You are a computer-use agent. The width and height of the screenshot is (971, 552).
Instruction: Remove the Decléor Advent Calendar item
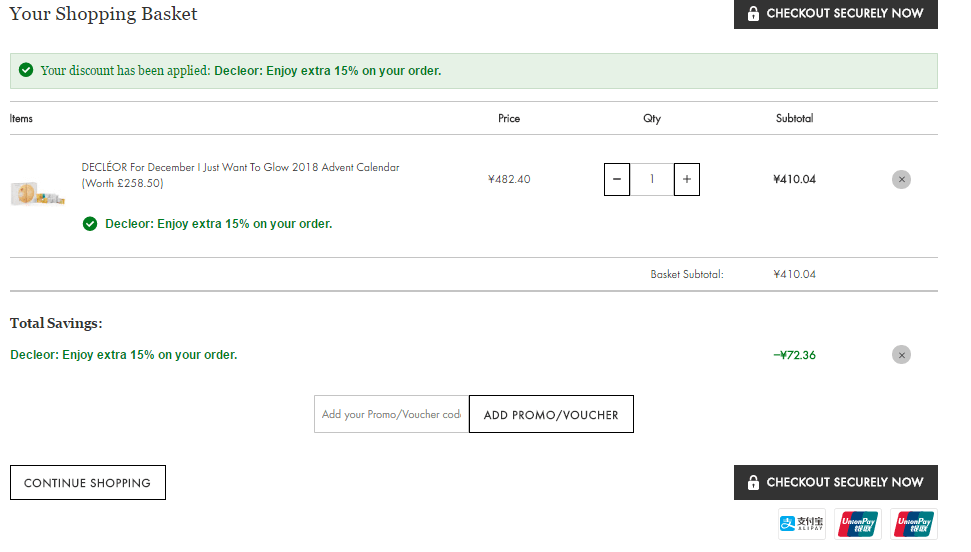point(901,180)
